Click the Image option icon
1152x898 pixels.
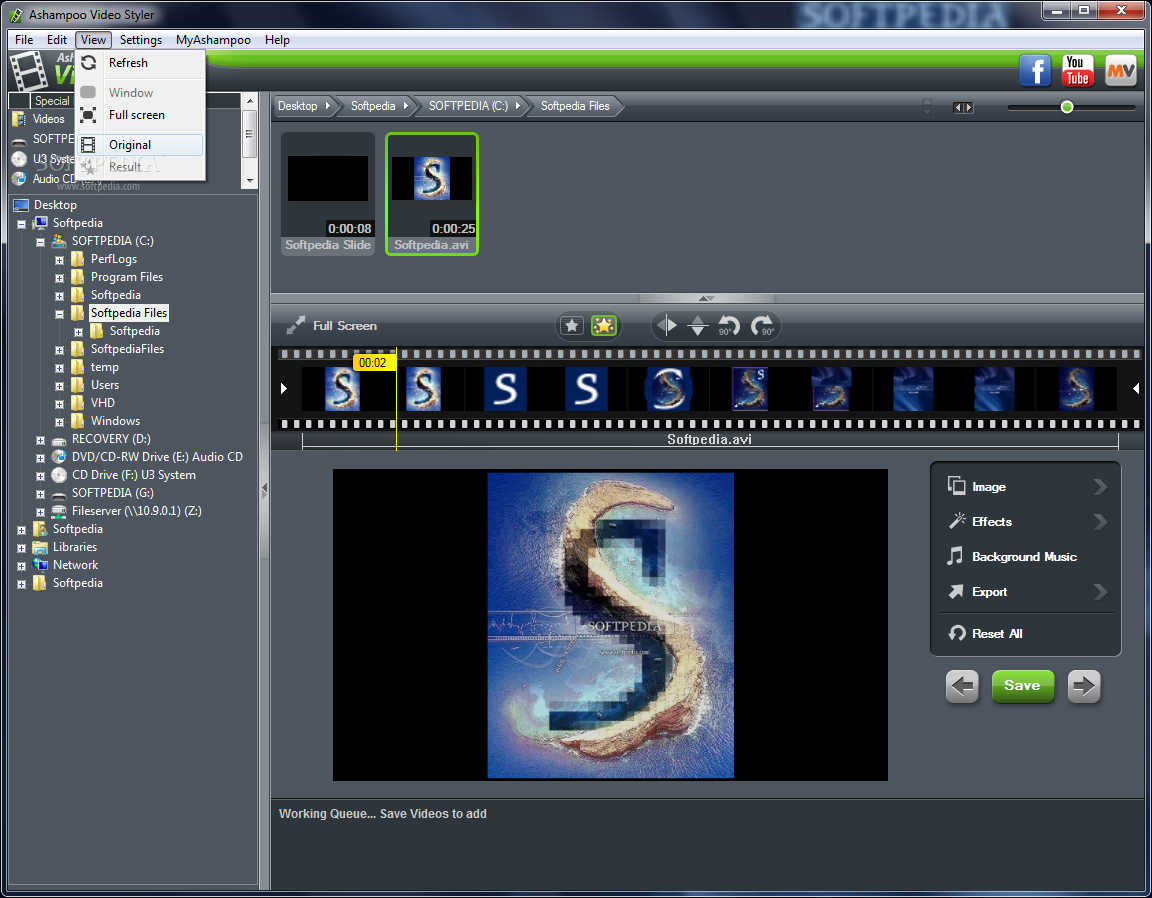pos(956,486)
